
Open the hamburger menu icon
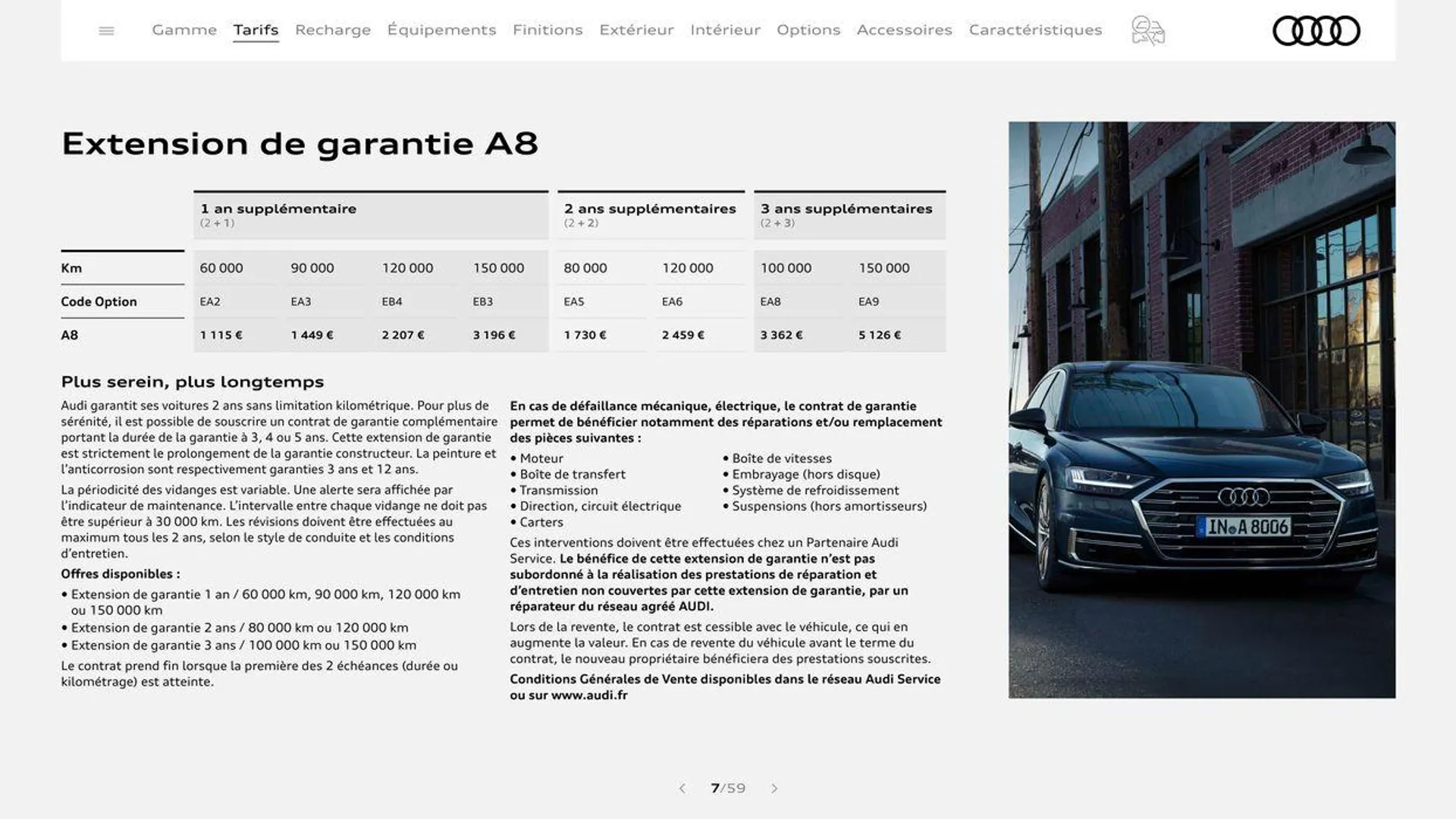pyautogui.click(x=106, y=30)
